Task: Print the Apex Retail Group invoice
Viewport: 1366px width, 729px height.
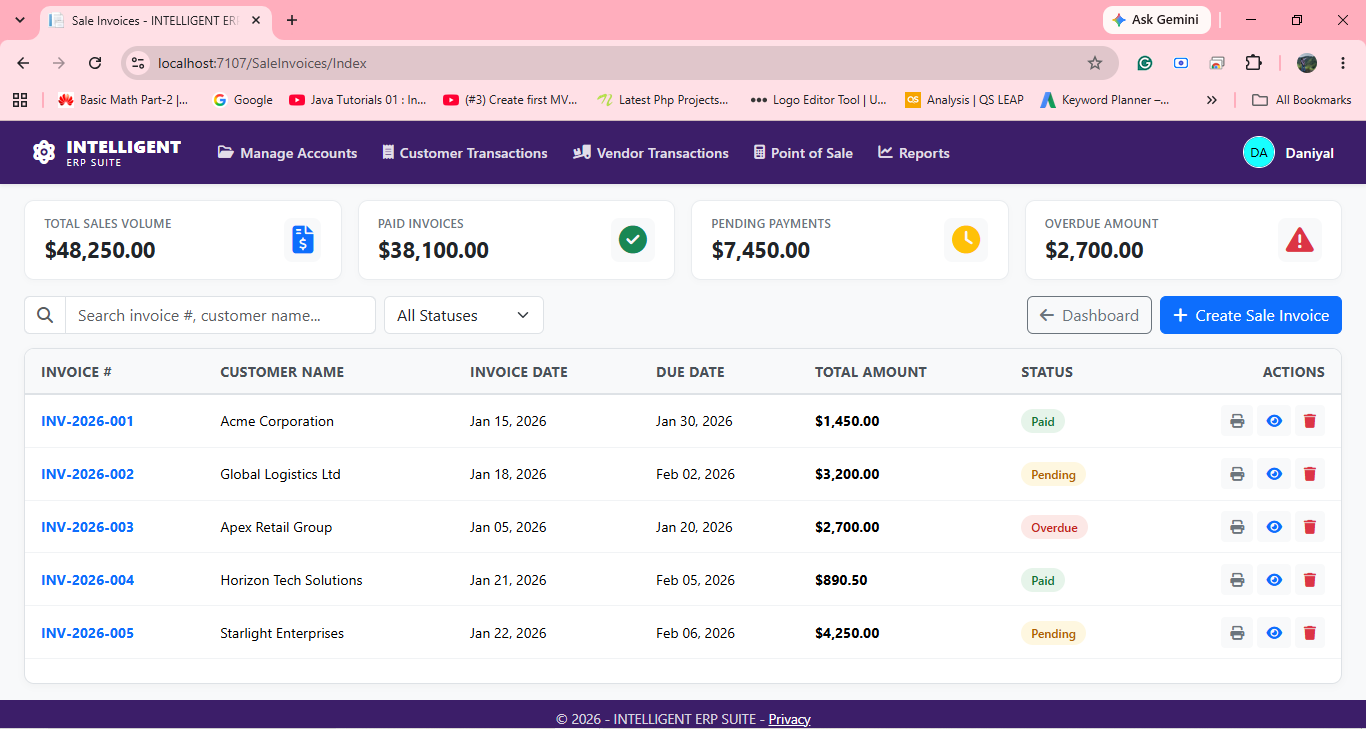Action: click(1237, 527)
